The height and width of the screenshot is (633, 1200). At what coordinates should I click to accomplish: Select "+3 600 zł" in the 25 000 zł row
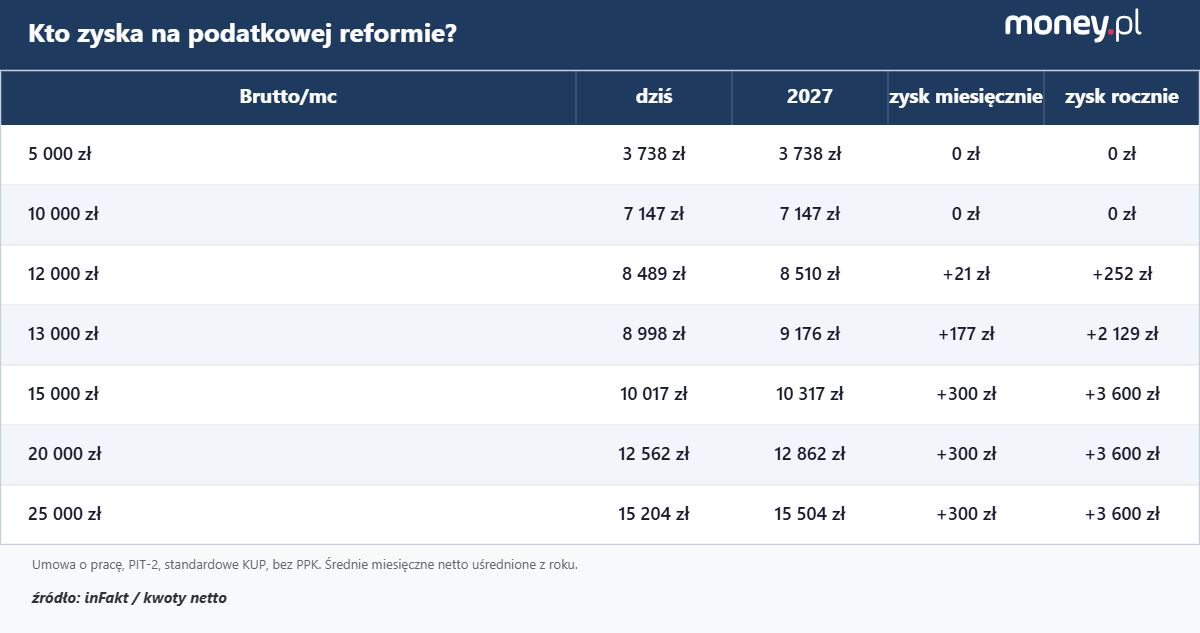[x=1122, y=514]
